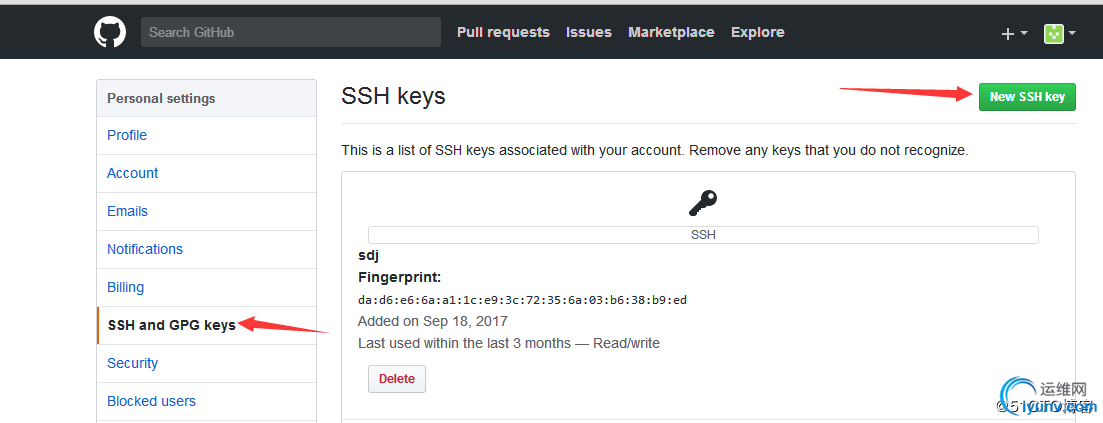Open the plus create-new dropdown
The image size is (1103, 423).
pos(1014,33)
